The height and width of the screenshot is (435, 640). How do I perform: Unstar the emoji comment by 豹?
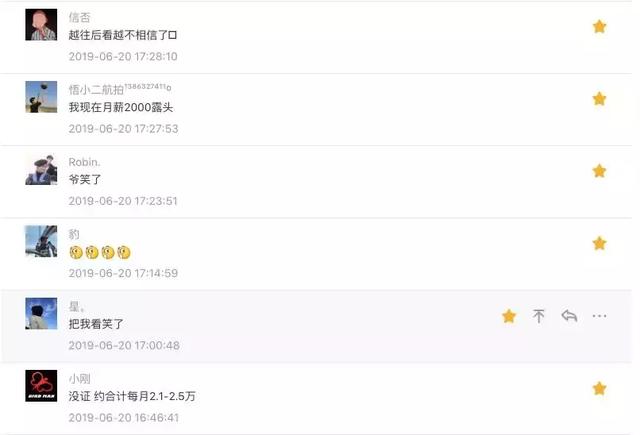click(599, 244)
